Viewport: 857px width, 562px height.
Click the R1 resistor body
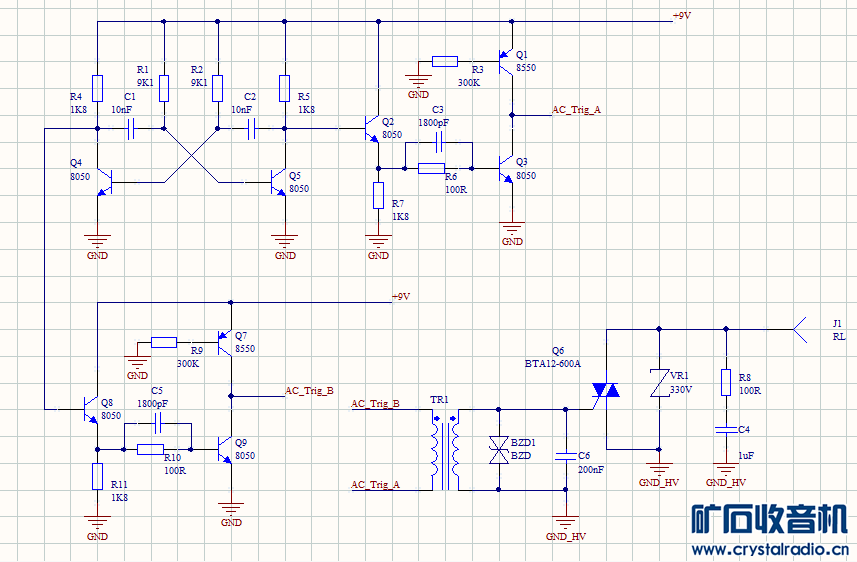(163, 89)
